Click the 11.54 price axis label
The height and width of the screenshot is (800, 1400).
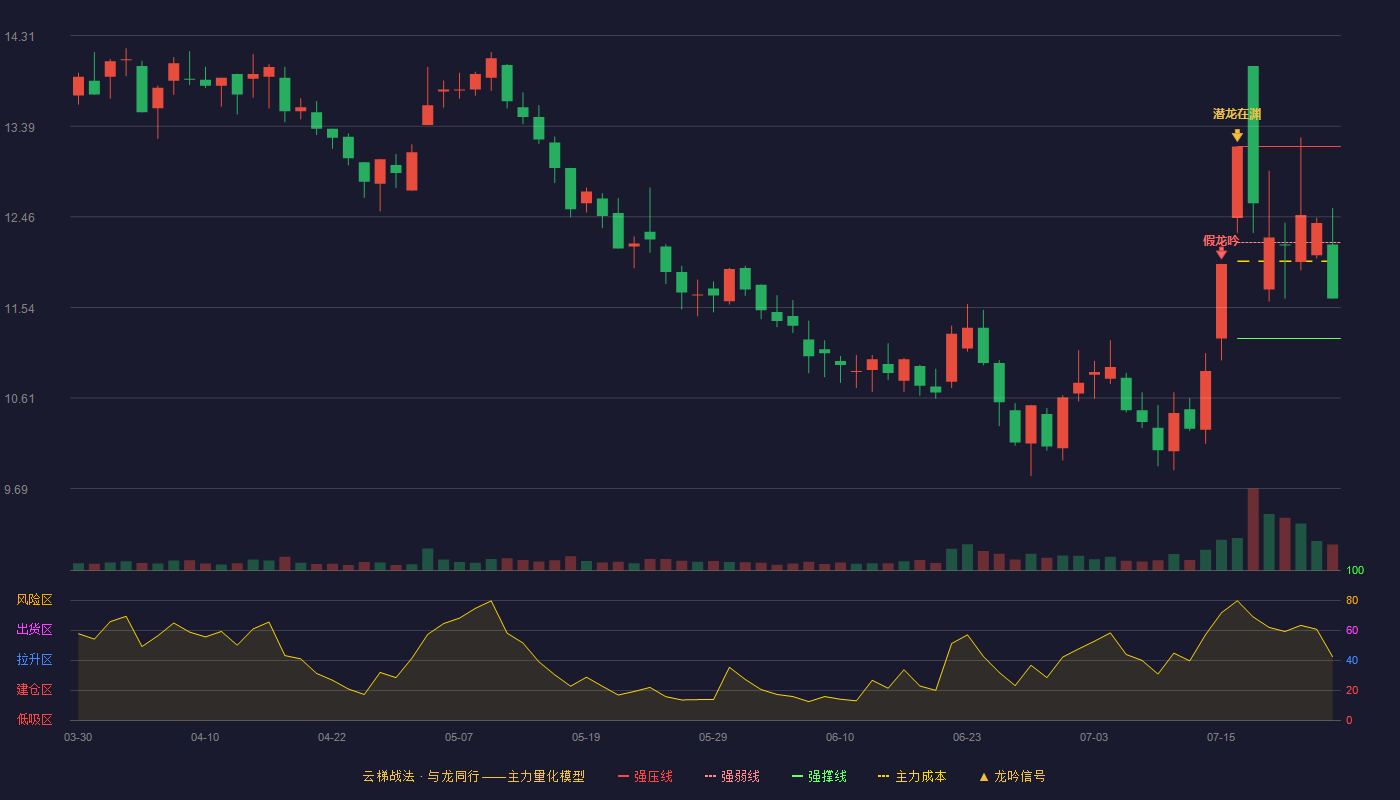coord(19,309)
